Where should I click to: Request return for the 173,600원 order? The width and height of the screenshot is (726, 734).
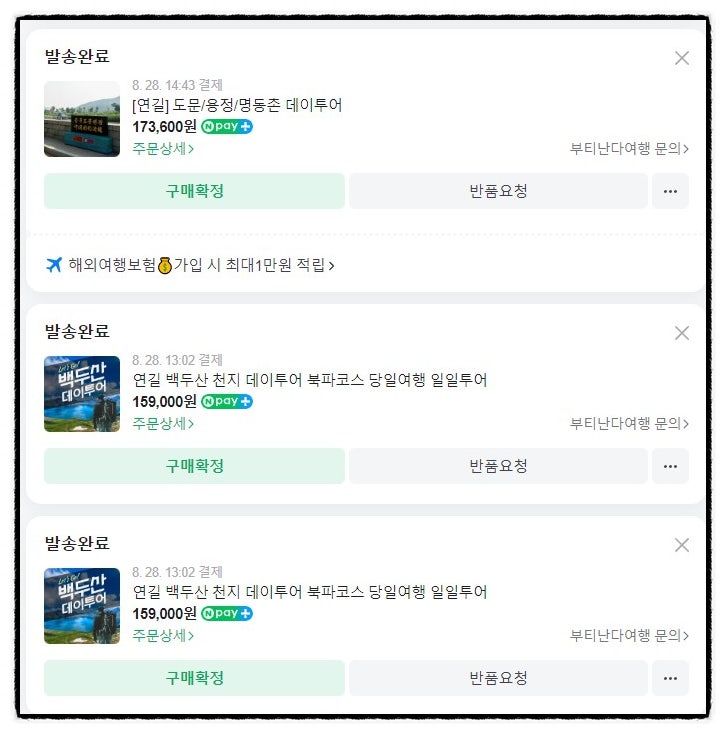(x=499, y=191)
